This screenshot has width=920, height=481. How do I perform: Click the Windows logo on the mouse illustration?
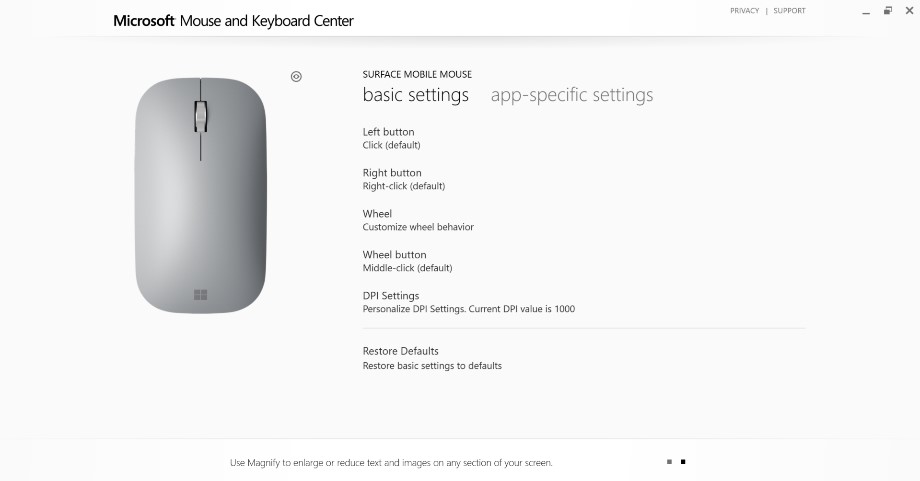pyautogui.click(x=201, y=294)
